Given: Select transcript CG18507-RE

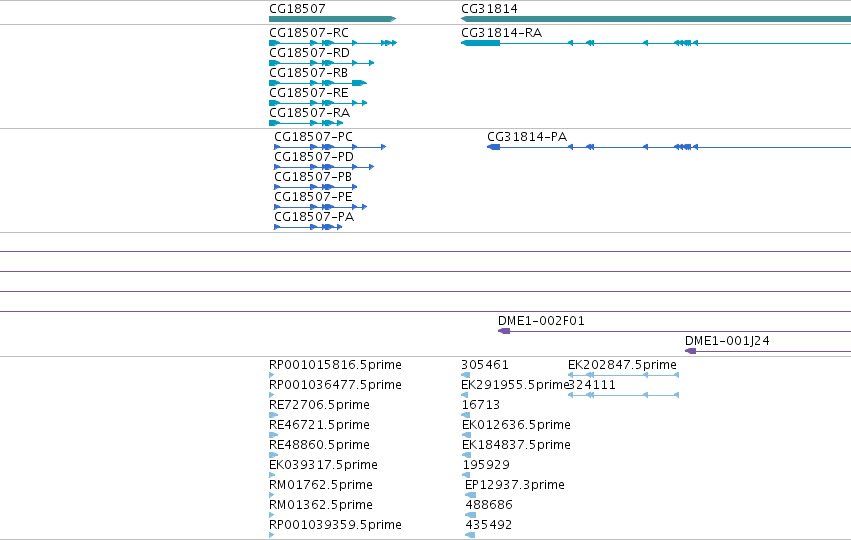Looking at the screenshot, I should pos(309,93).
